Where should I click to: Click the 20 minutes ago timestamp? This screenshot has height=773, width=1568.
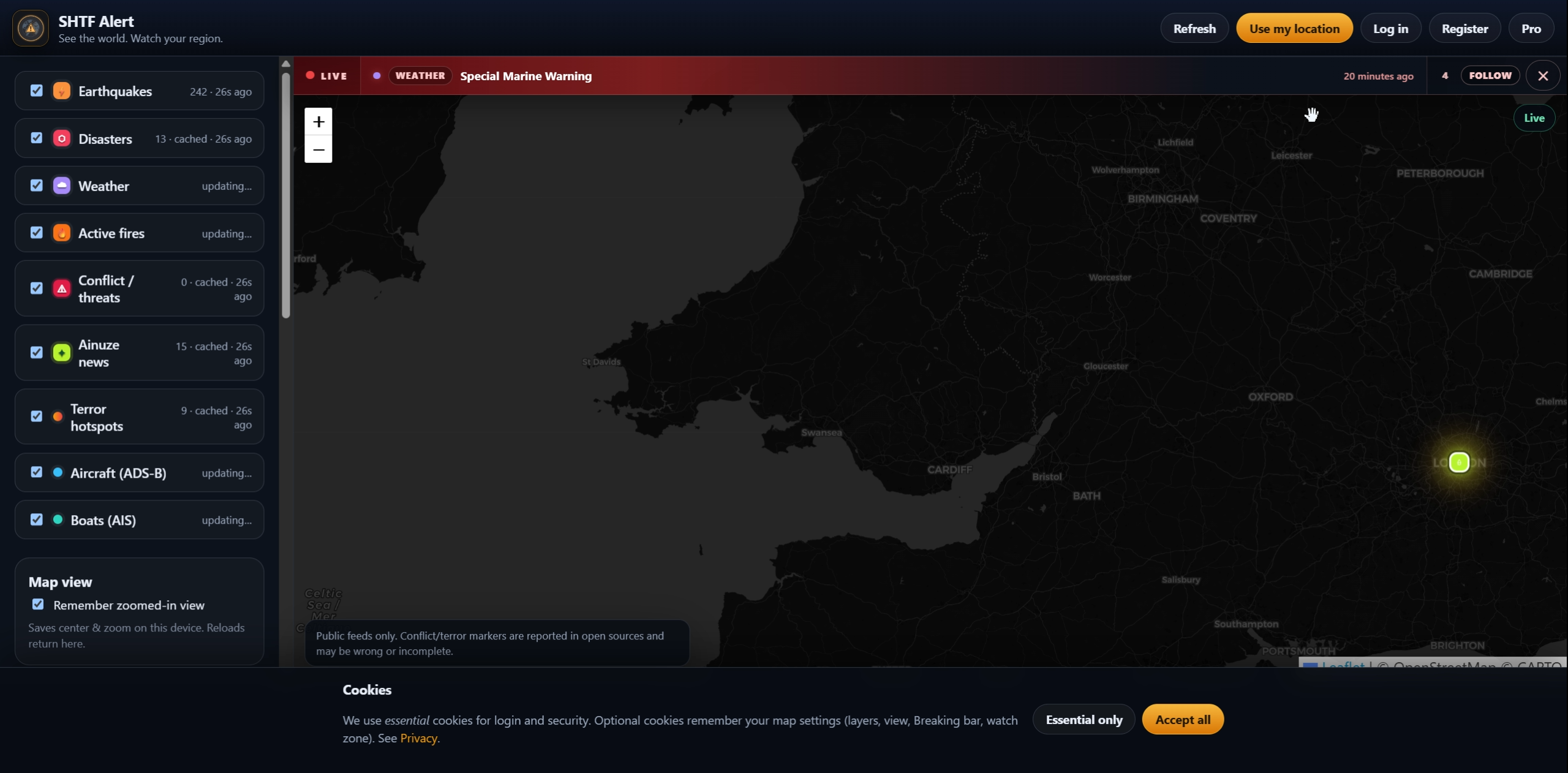1378,76
